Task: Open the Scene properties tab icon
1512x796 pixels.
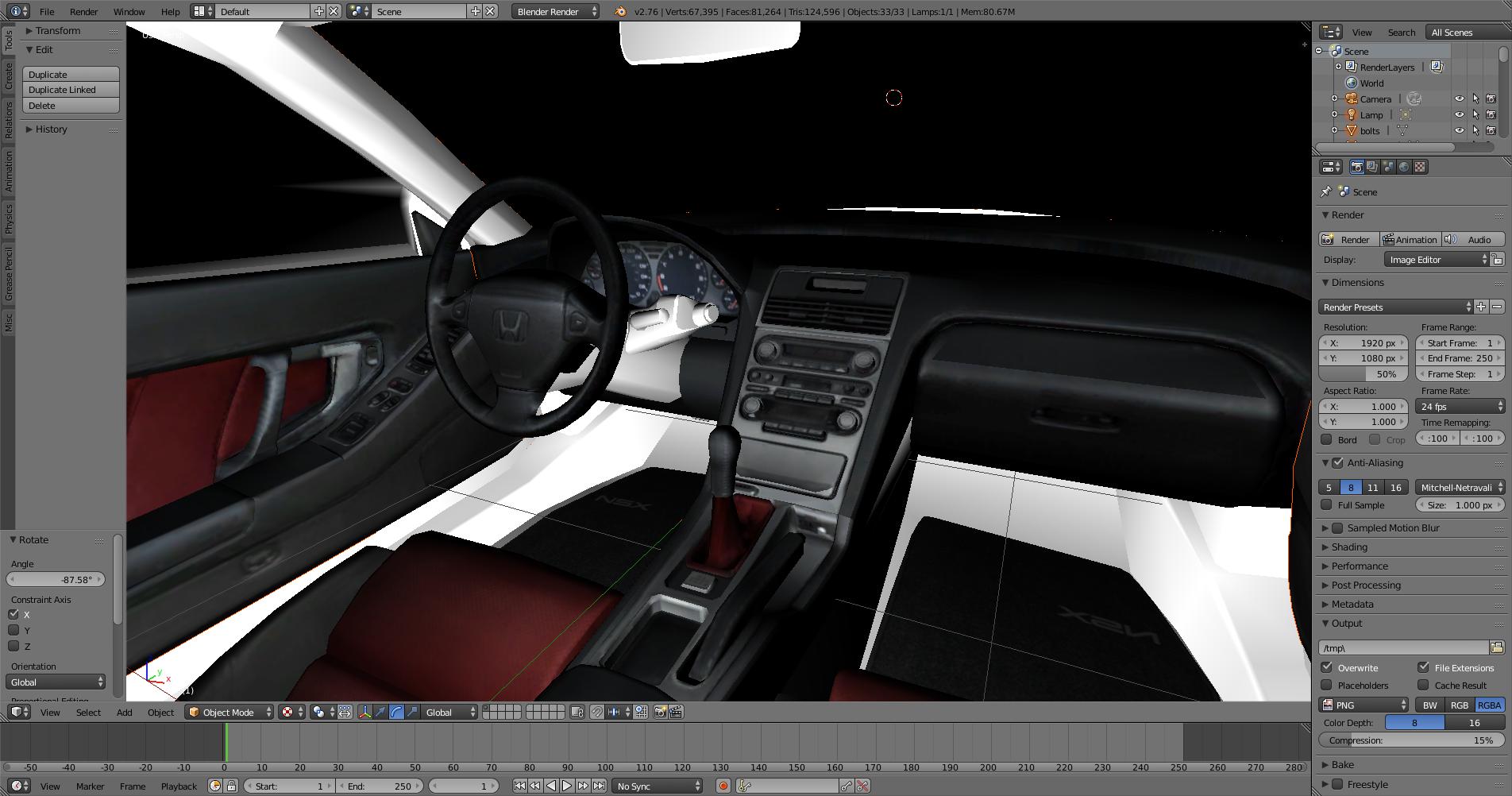Action: (x=1388, y=167)
